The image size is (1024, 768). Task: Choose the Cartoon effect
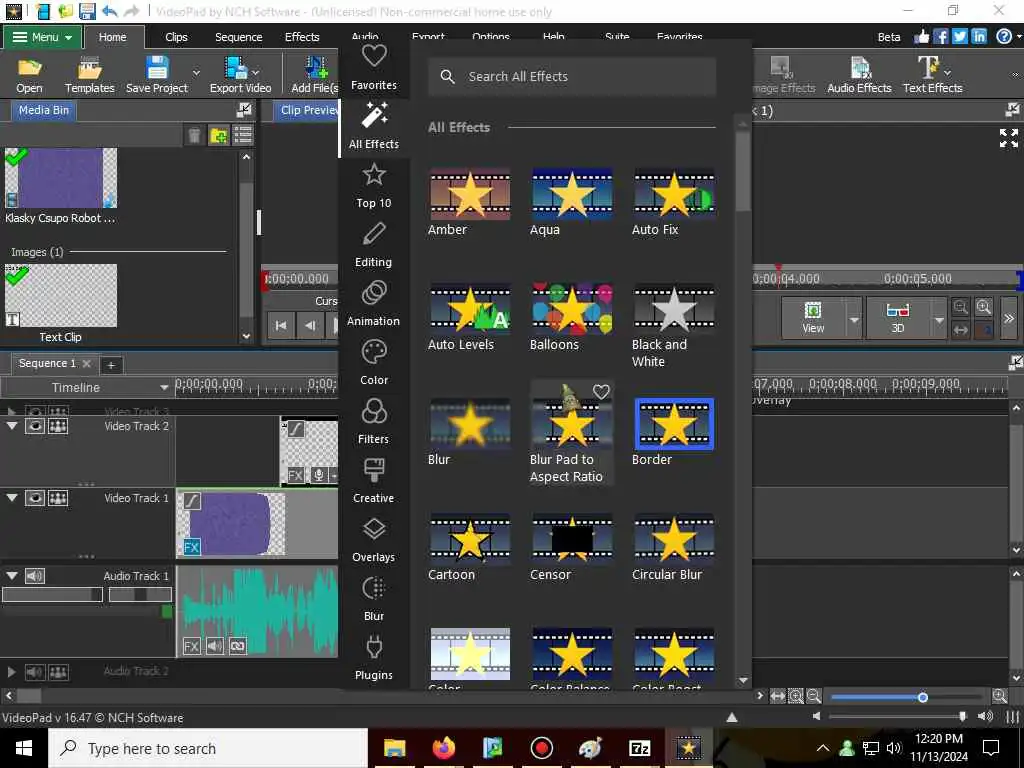tap(470, 539)
